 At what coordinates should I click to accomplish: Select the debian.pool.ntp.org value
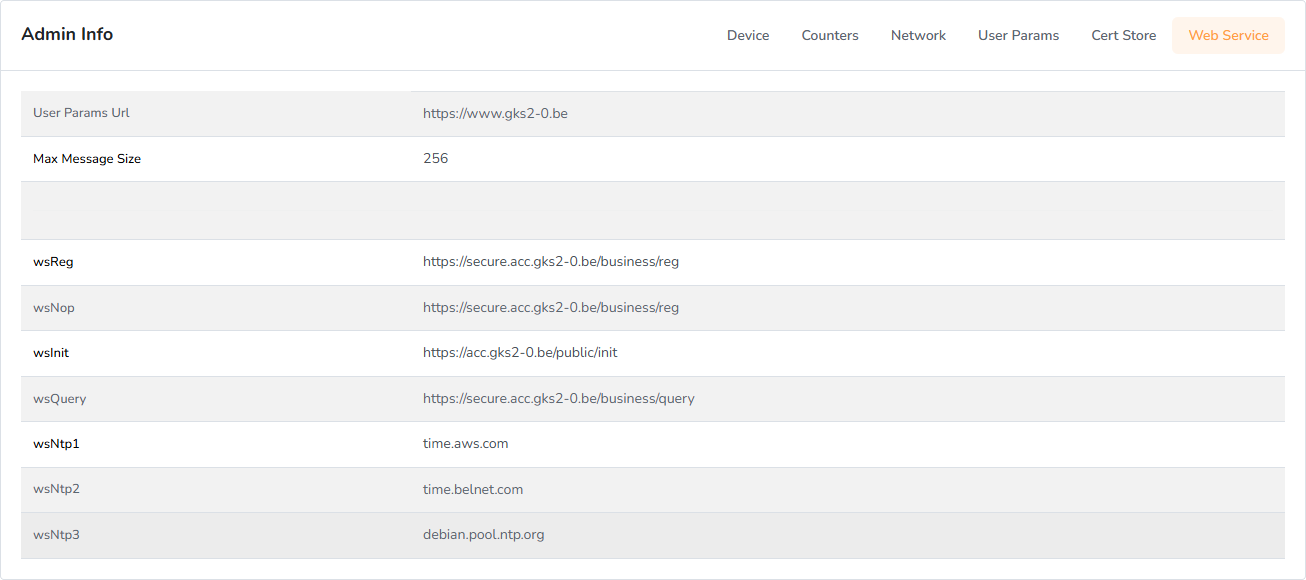click(x=483, y=534)
